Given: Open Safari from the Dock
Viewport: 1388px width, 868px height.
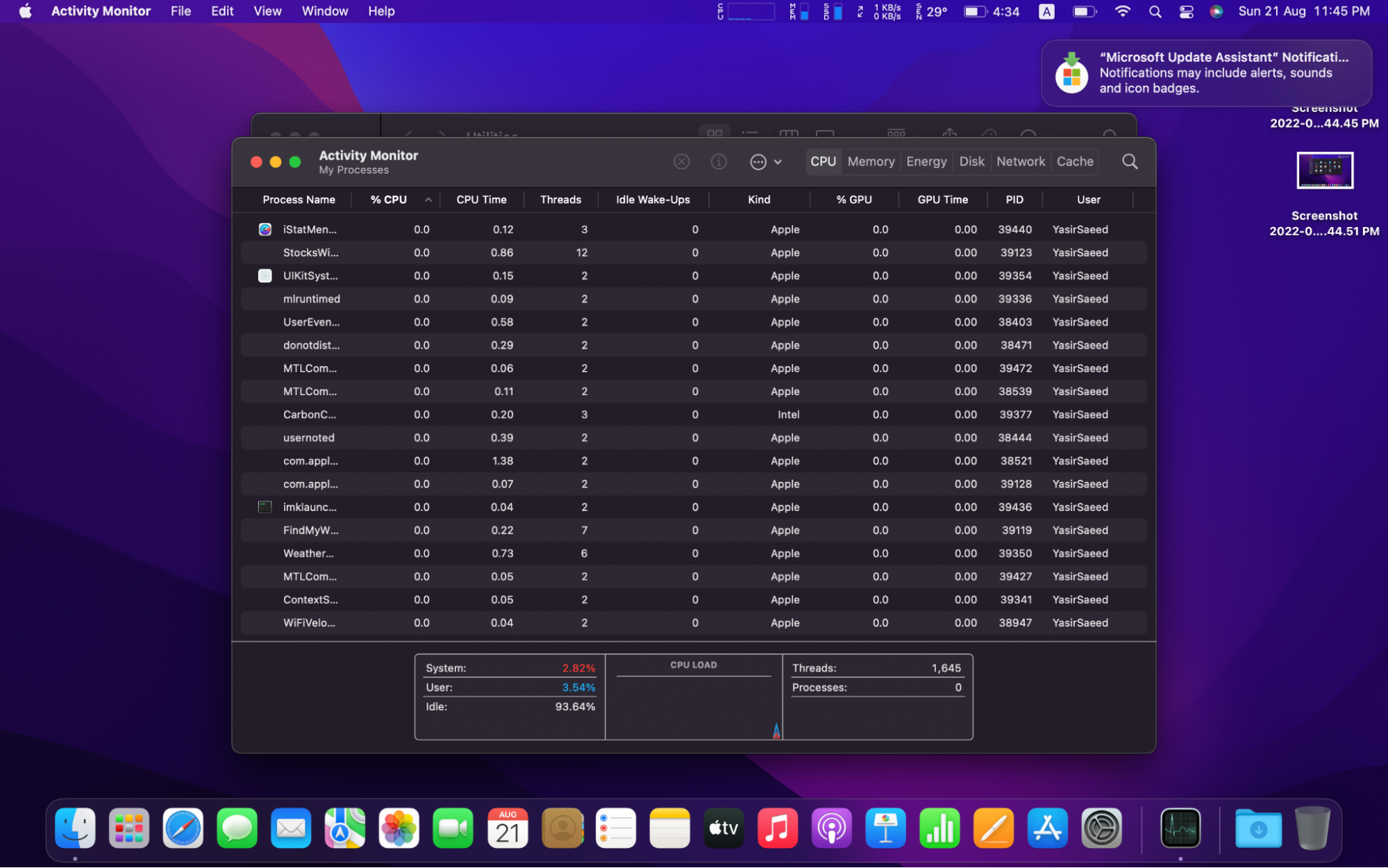Looking at the screenshot, I should [183, 828].
